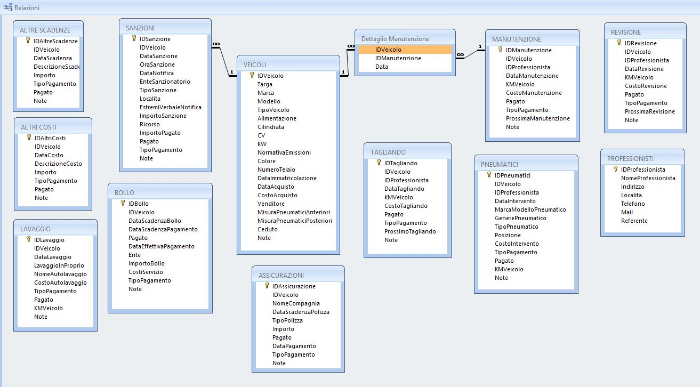The width and height of the screenshot is (700, 387).
Task: Click the key icon next to IDAssicurazione
Action: pos(267,286)
